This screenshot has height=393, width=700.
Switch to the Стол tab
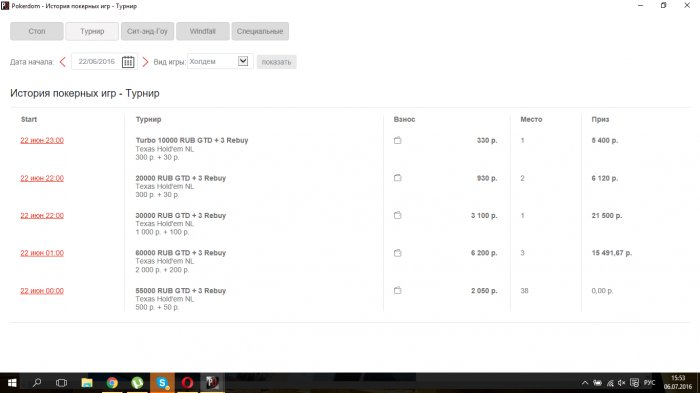pos(37,31)
